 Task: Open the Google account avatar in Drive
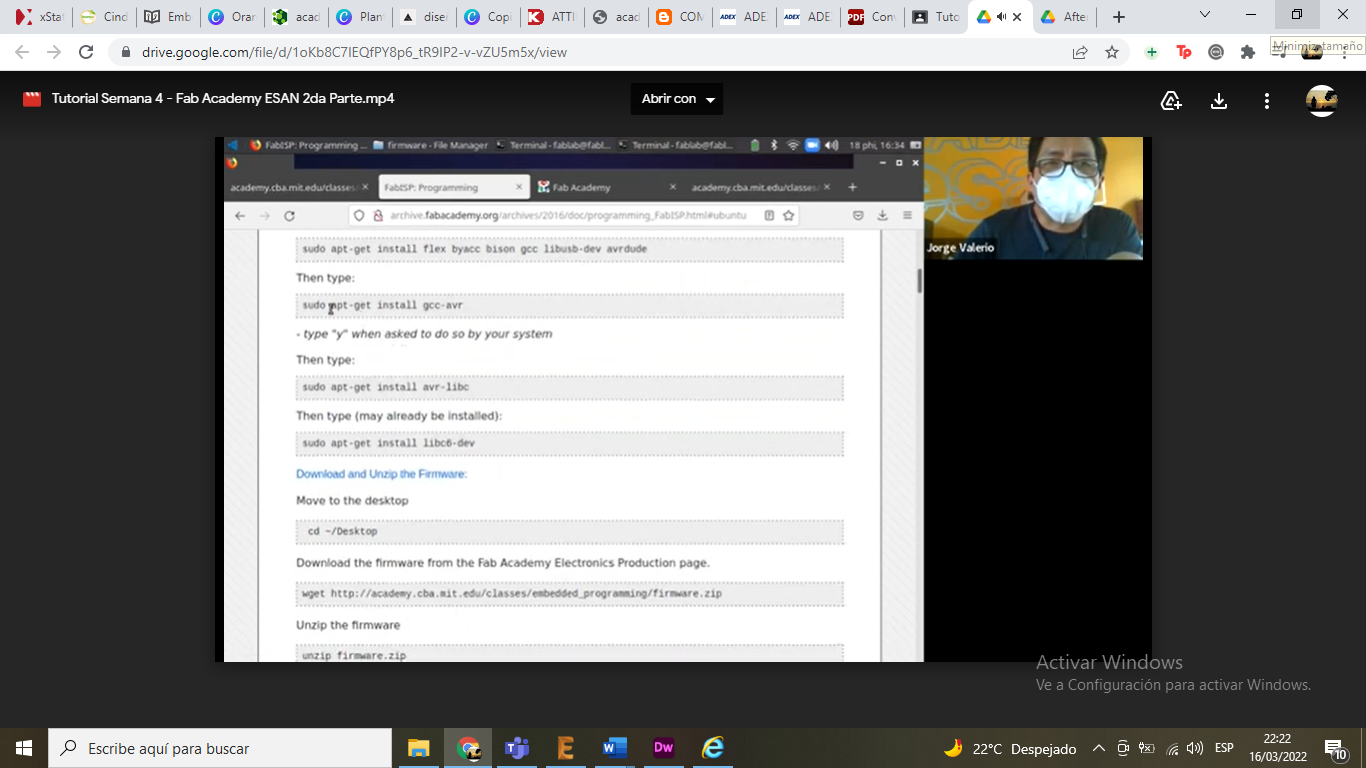(1322, 100)
